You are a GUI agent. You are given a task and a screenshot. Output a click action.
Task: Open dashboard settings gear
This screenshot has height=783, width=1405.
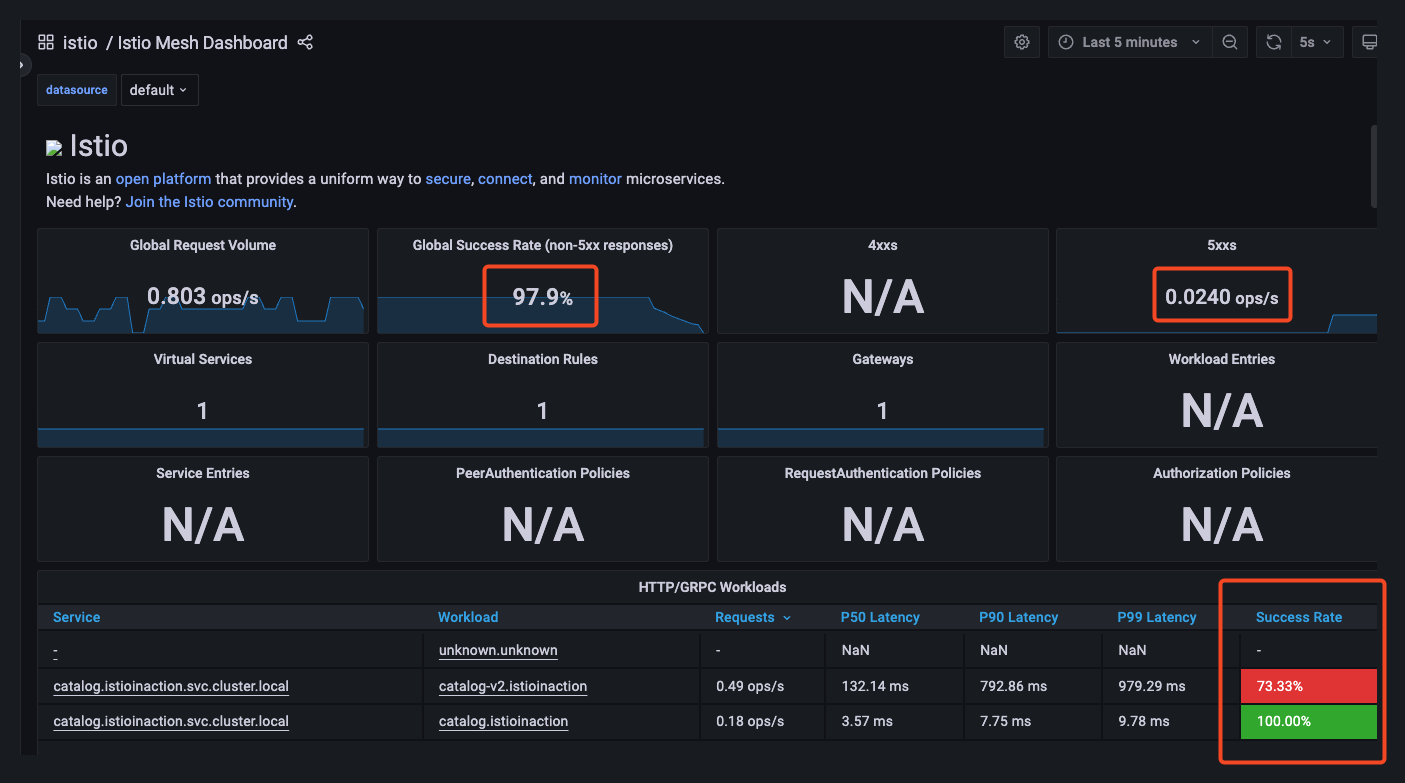pos(1022,42)
